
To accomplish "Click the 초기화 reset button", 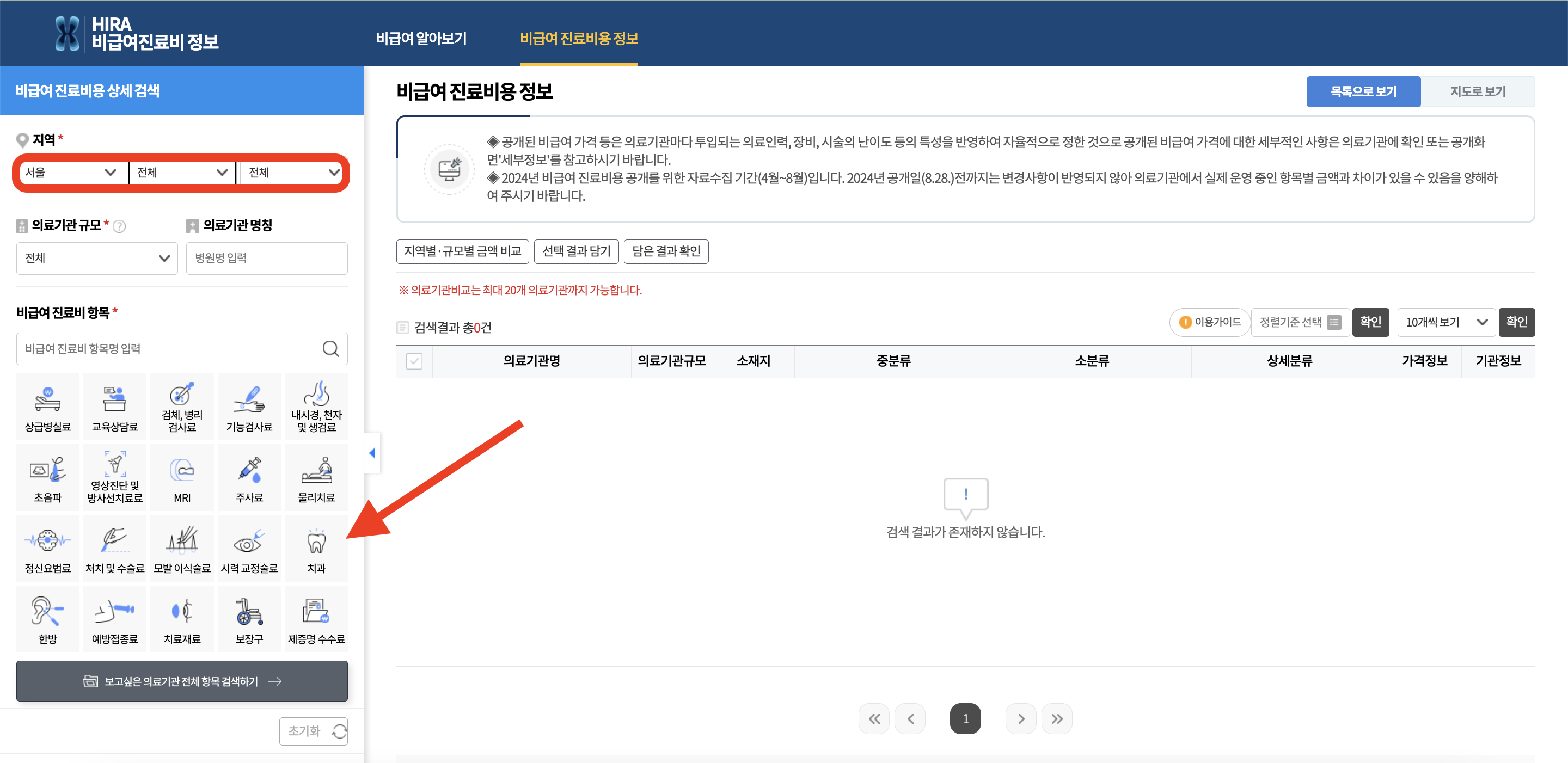I will click(313, 731).
